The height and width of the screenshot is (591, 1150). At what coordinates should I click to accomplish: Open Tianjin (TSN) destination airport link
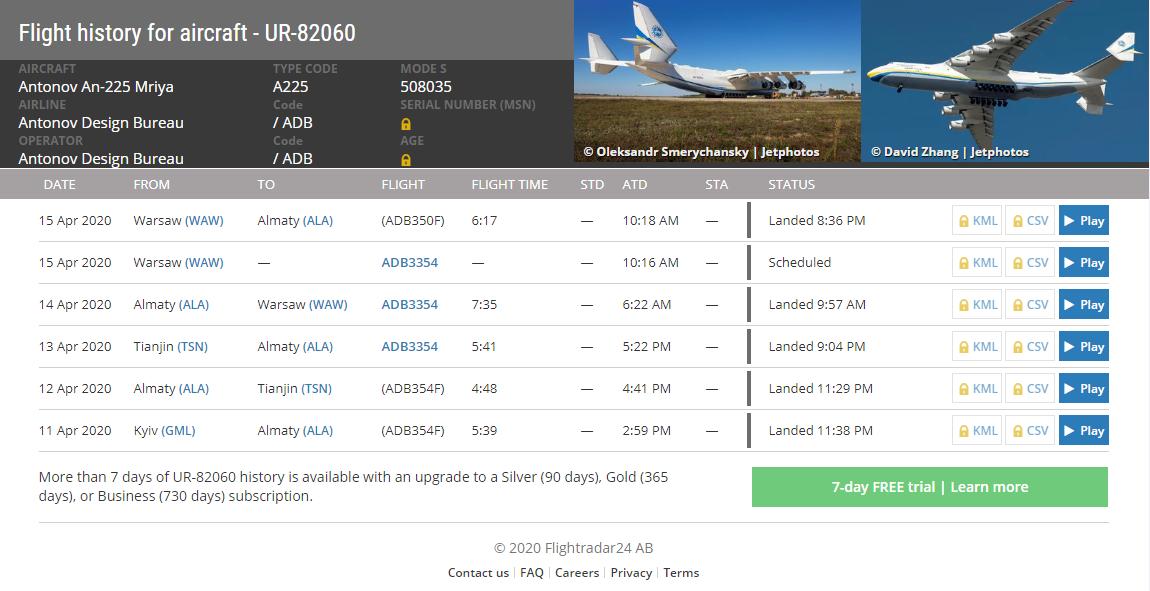(316, 389)
